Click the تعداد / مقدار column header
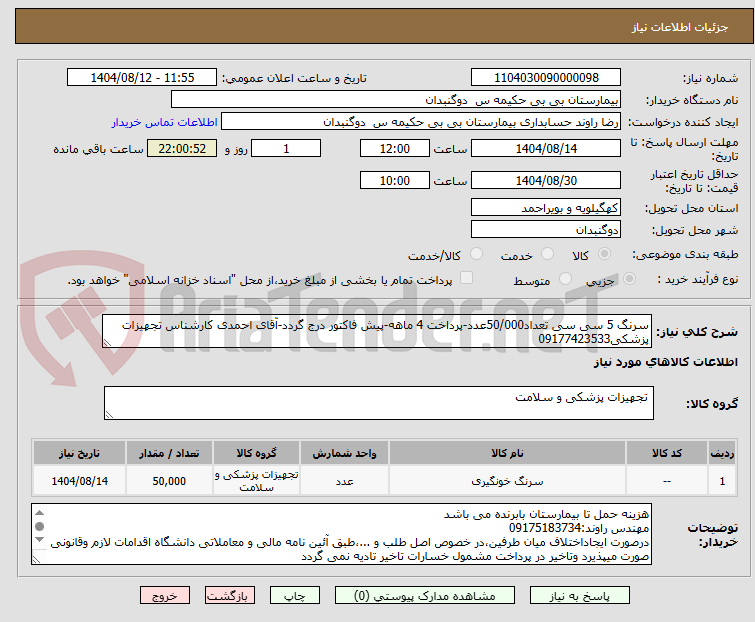 tap(169, 453)
